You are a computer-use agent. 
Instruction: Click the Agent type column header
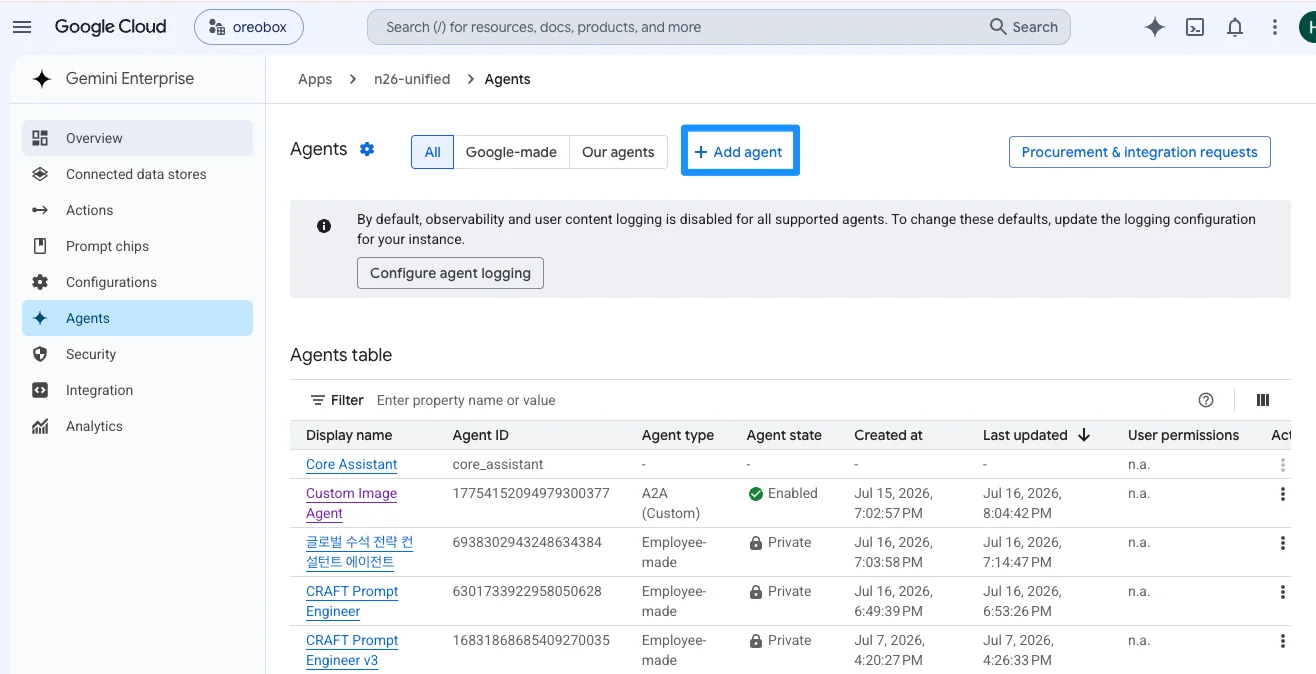[678, 435]
